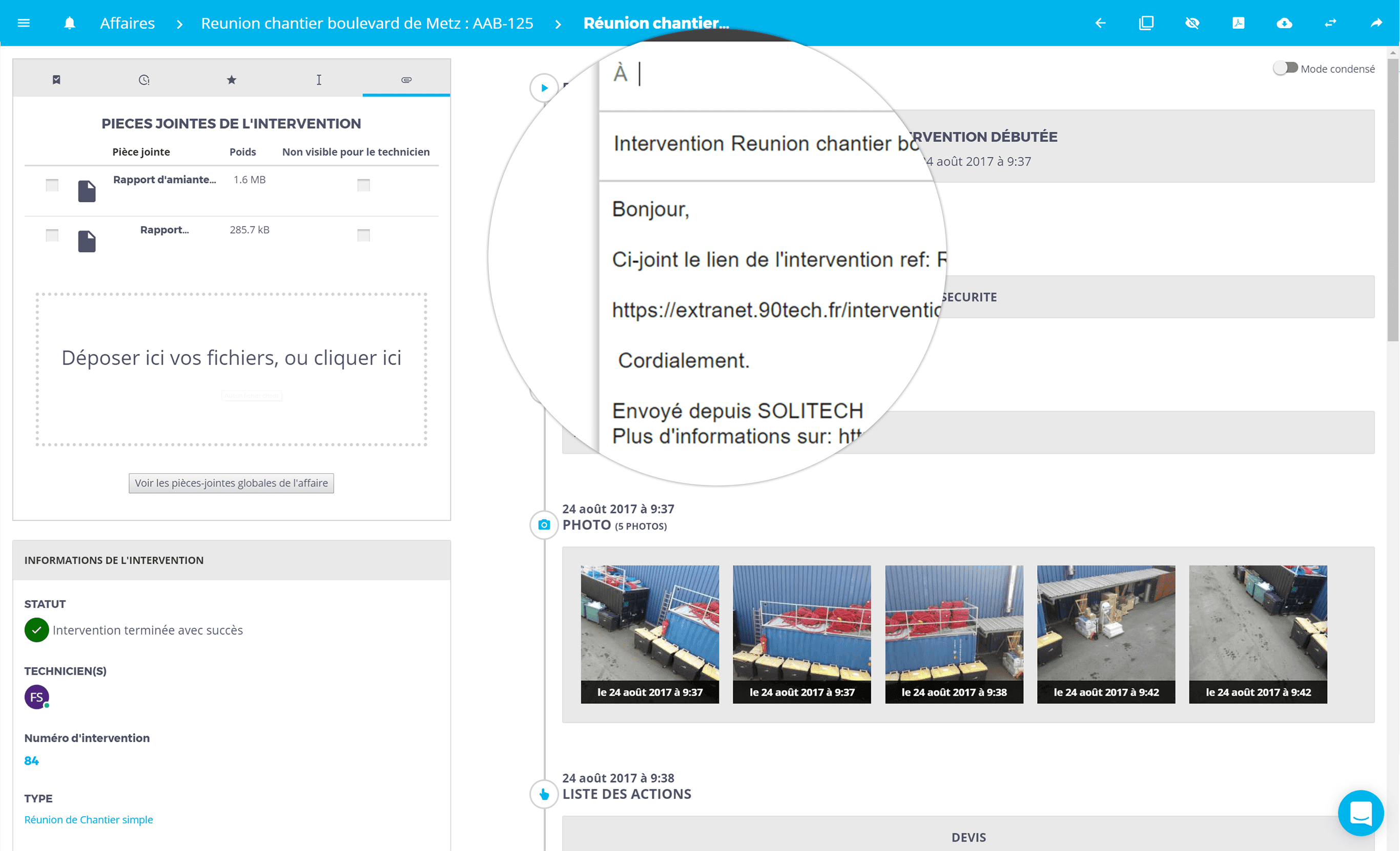Click the play button on intervention timeline
The image size is (1400, 851).
tap(545, 88)
